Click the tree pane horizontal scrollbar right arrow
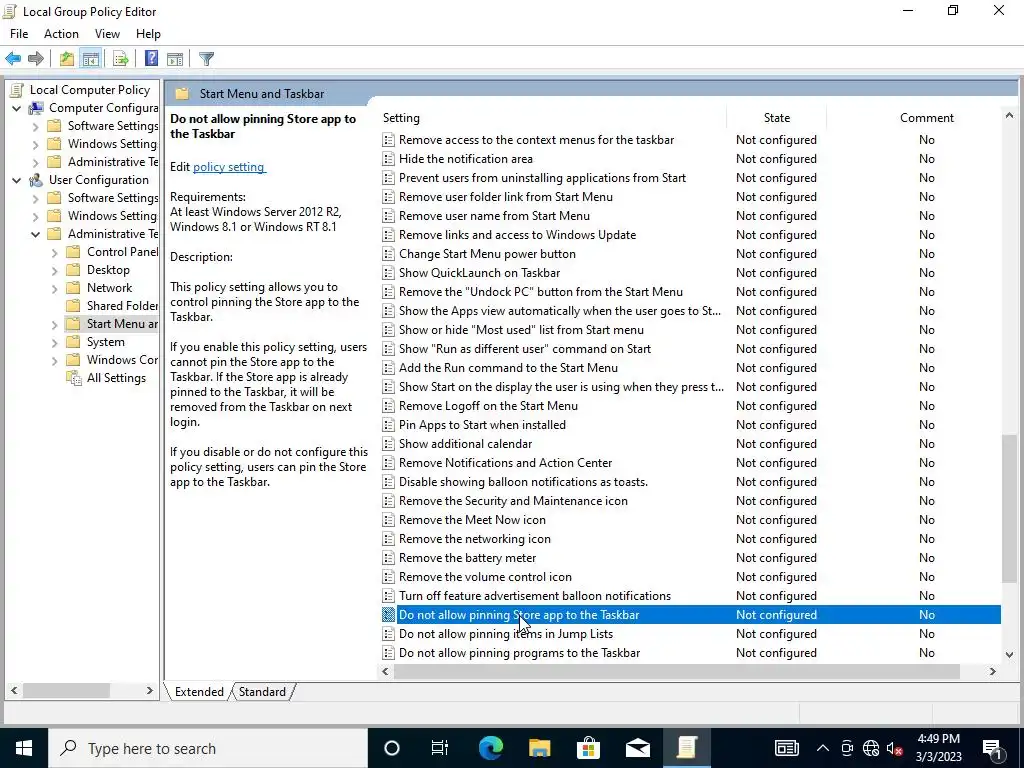Image resolution: width=1024 pixels, height=768 pixels. coord(150,690)
